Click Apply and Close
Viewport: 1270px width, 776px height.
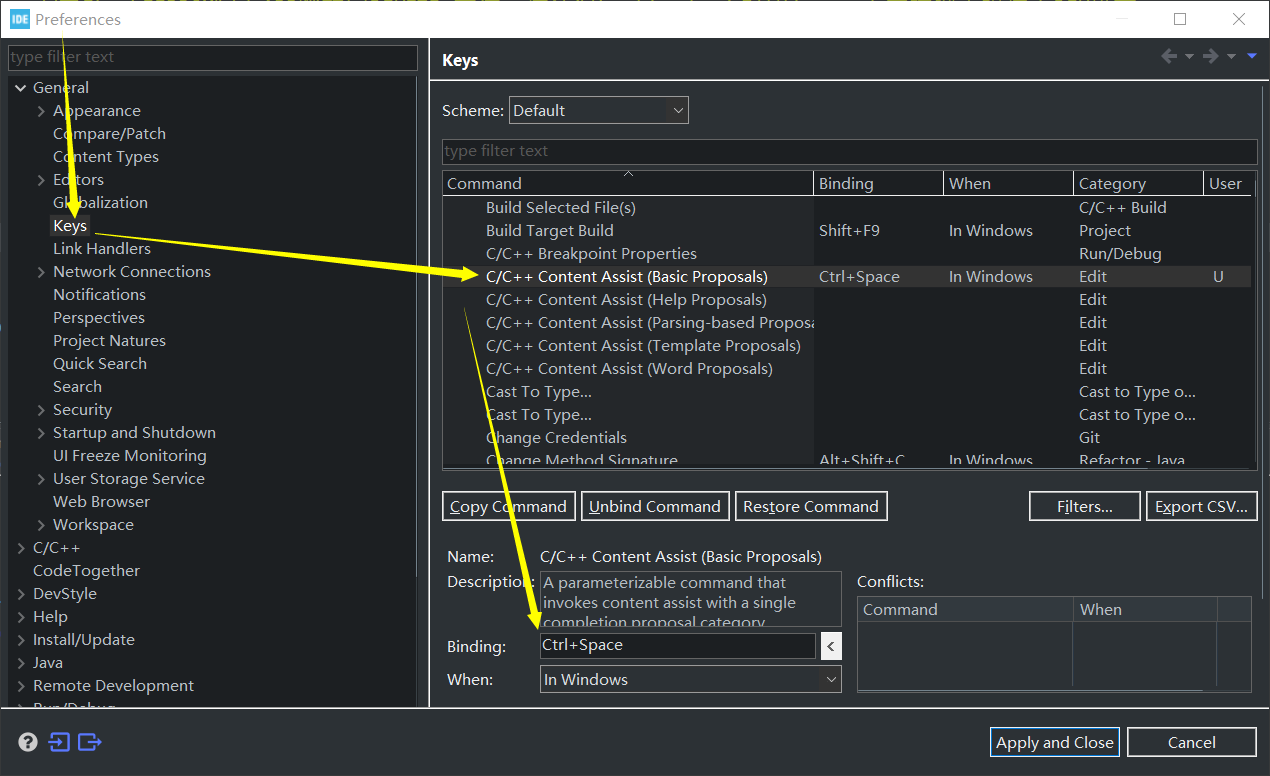[1054, 742]
